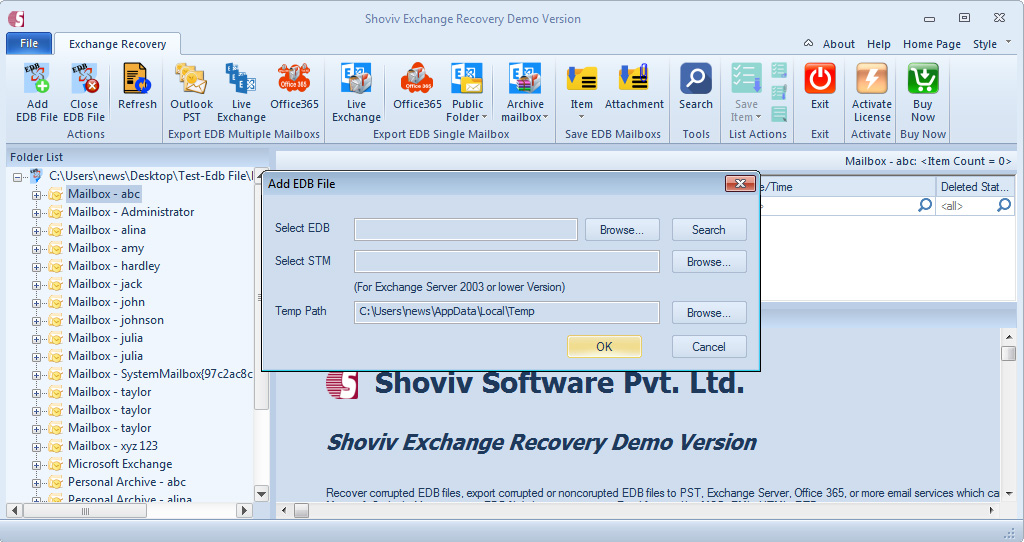Open the File menu tab
The image size is (1024, 542).
(29, 43)
